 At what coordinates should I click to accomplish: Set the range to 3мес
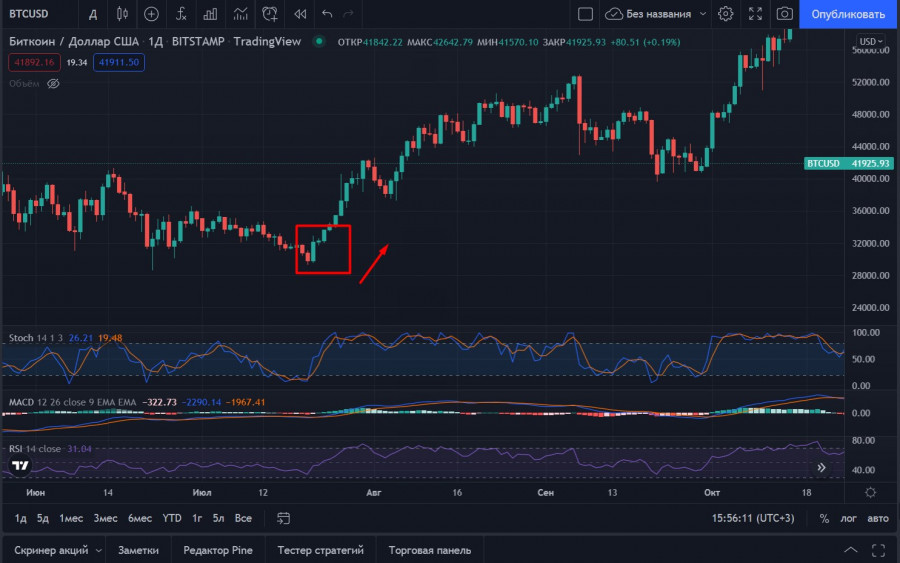(106, 518)
